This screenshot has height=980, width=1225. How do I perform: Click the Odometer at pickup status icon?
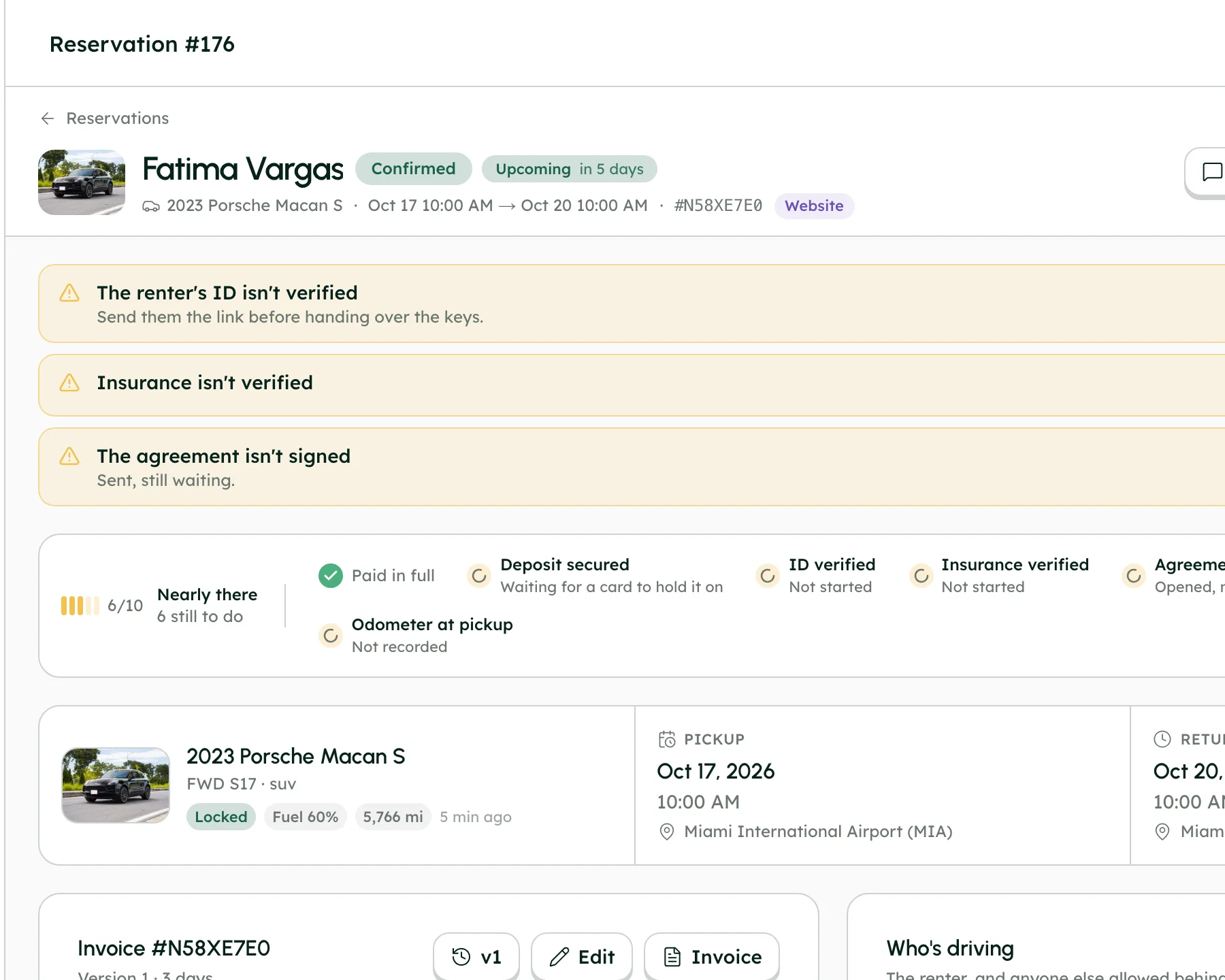(331, 636)
